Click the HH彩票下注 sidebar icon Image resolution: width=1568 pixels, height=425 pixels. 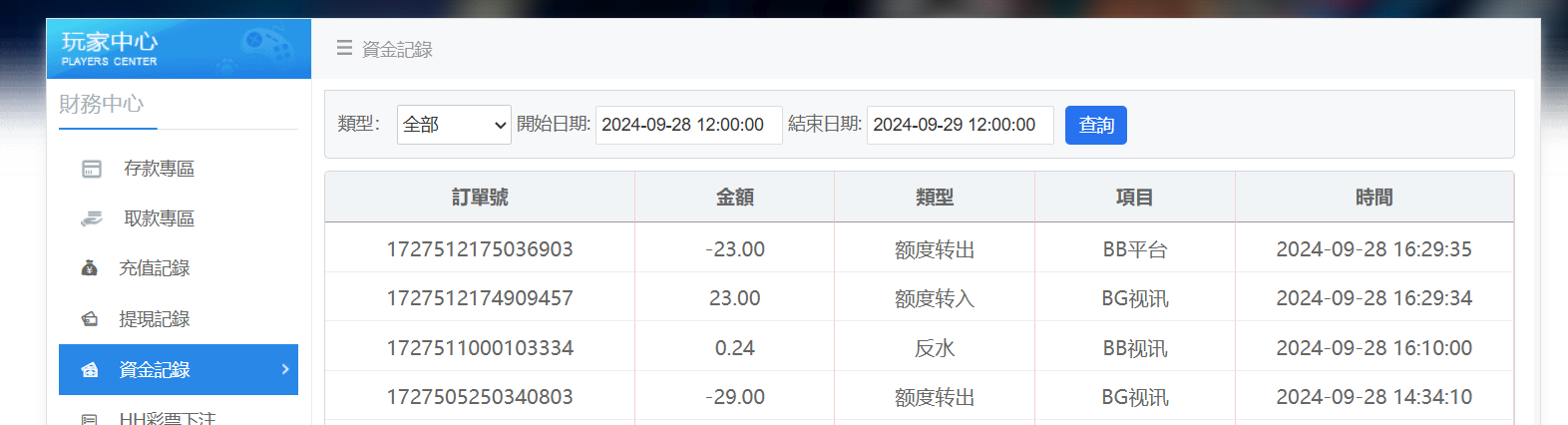click(89, 419)
